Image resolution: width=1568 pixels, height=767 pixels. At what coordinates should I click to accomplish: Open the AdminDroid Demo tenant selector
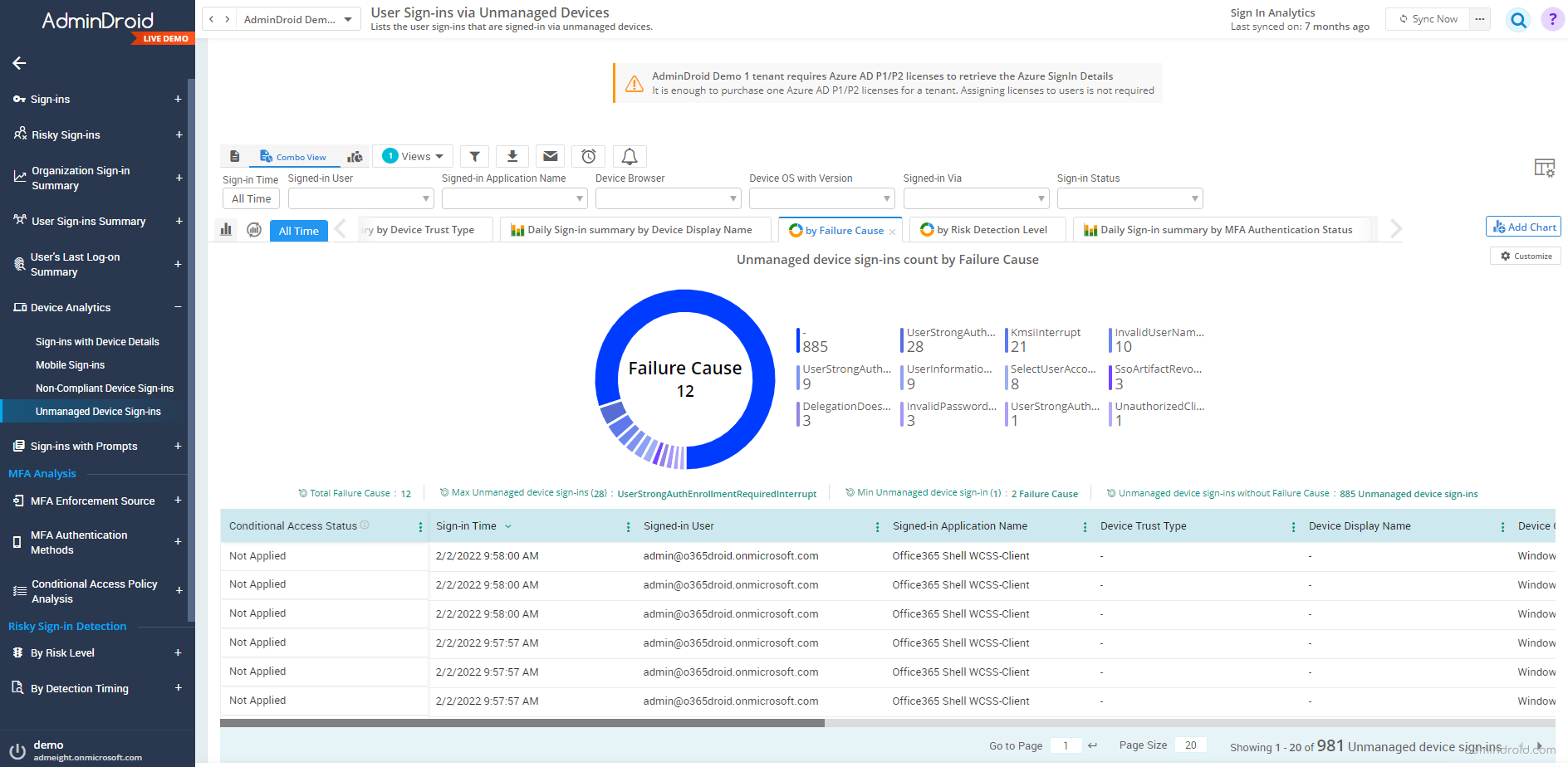[x=297, y=17]
